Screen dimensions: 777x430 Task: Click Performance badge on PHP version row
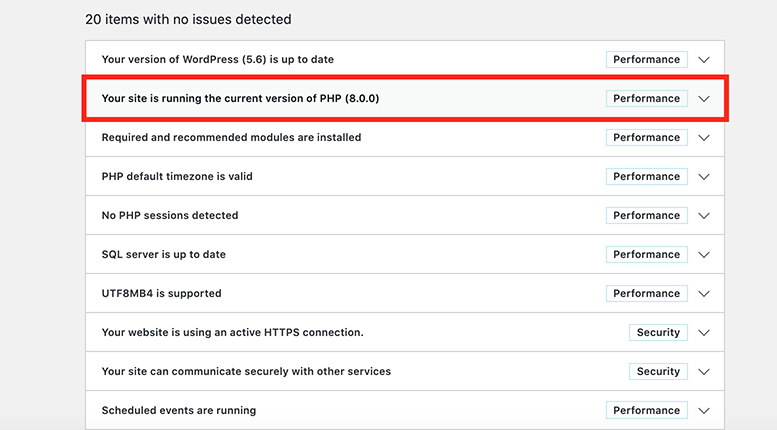click(x=646, y=99)
